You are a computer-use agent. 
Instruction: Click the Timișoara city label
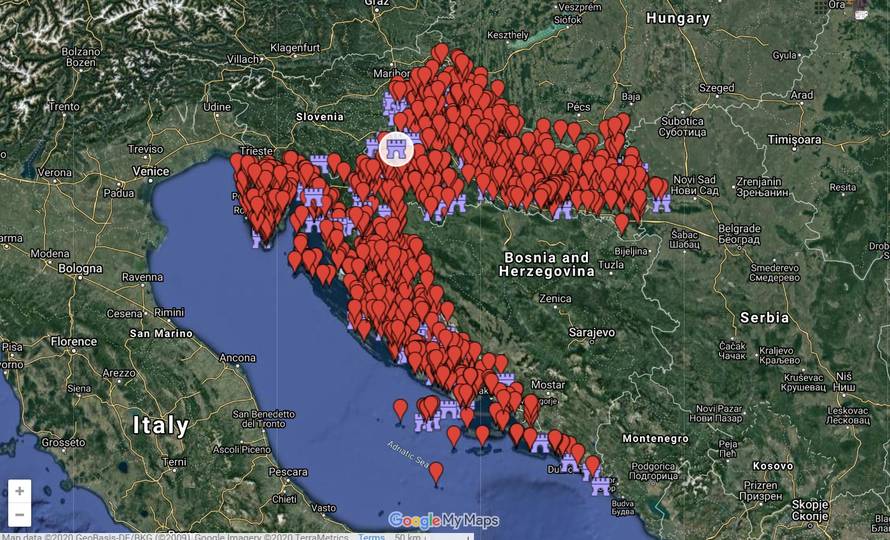click(x=794, y=139)
